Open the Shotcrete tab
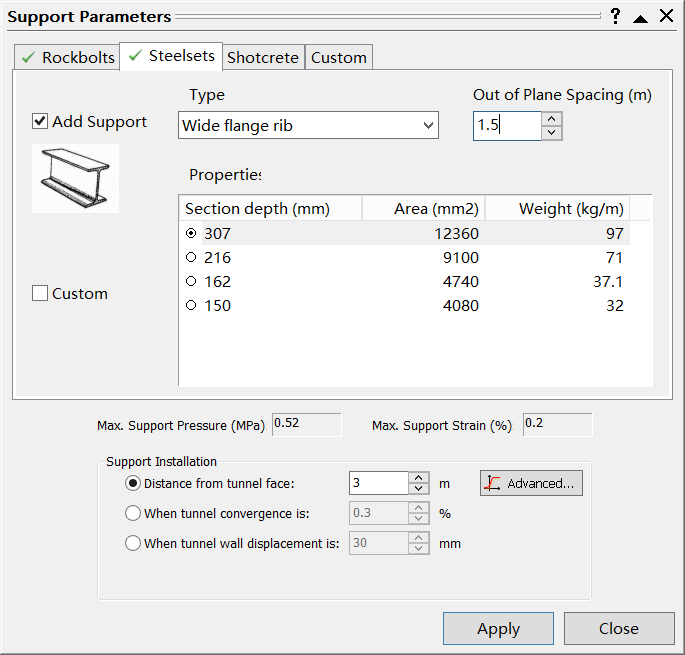685x655 pixels. [x=262, y=58]
